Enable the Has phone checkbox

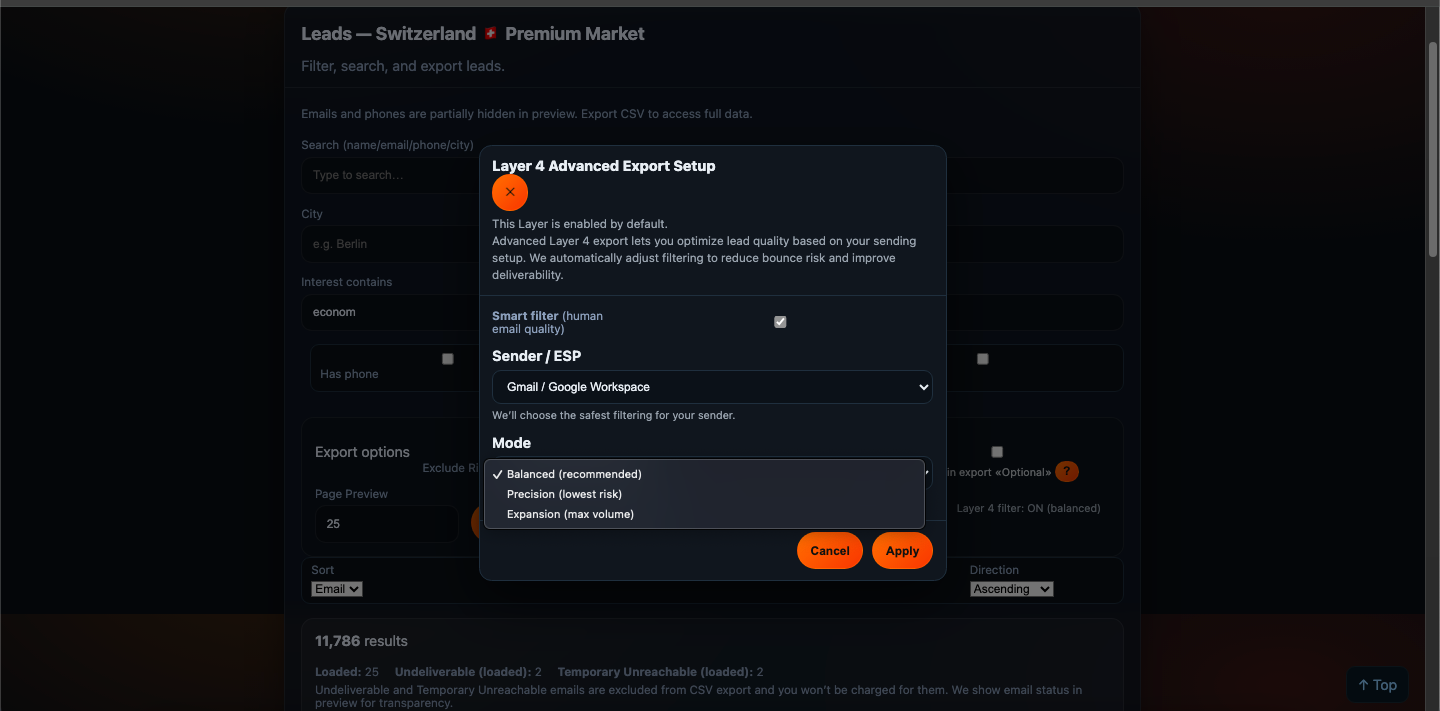pyautogui.click(x=448, y=359)
